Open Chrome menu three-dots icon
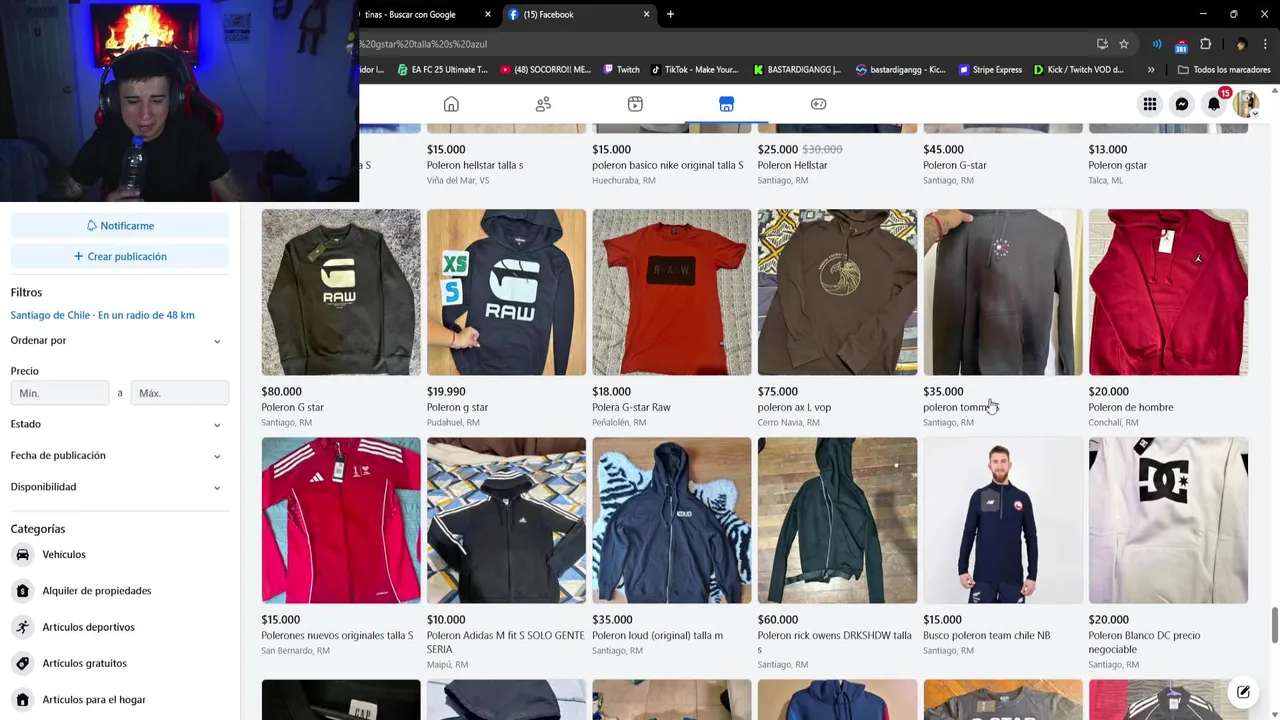The height and width of the screenshot is (720, 1280). pos(1266,44)
